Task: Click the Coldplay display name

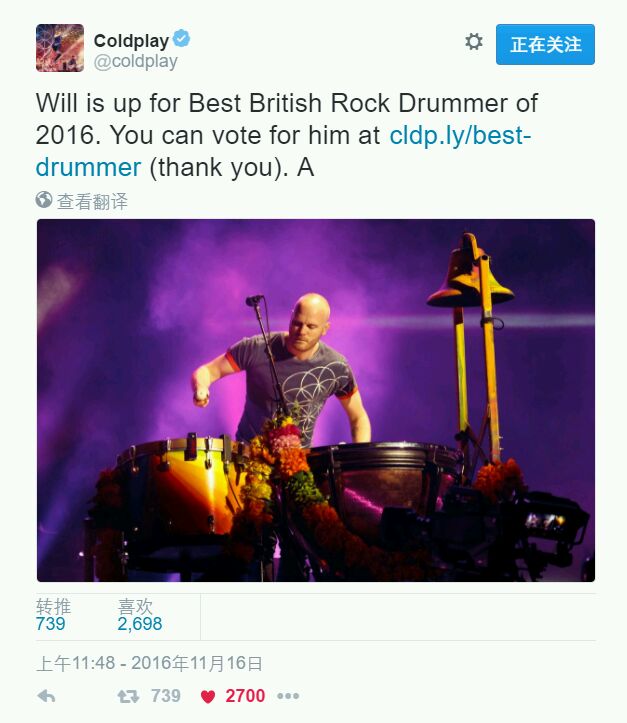Action: pyautogui.click(x=131, y=41)
